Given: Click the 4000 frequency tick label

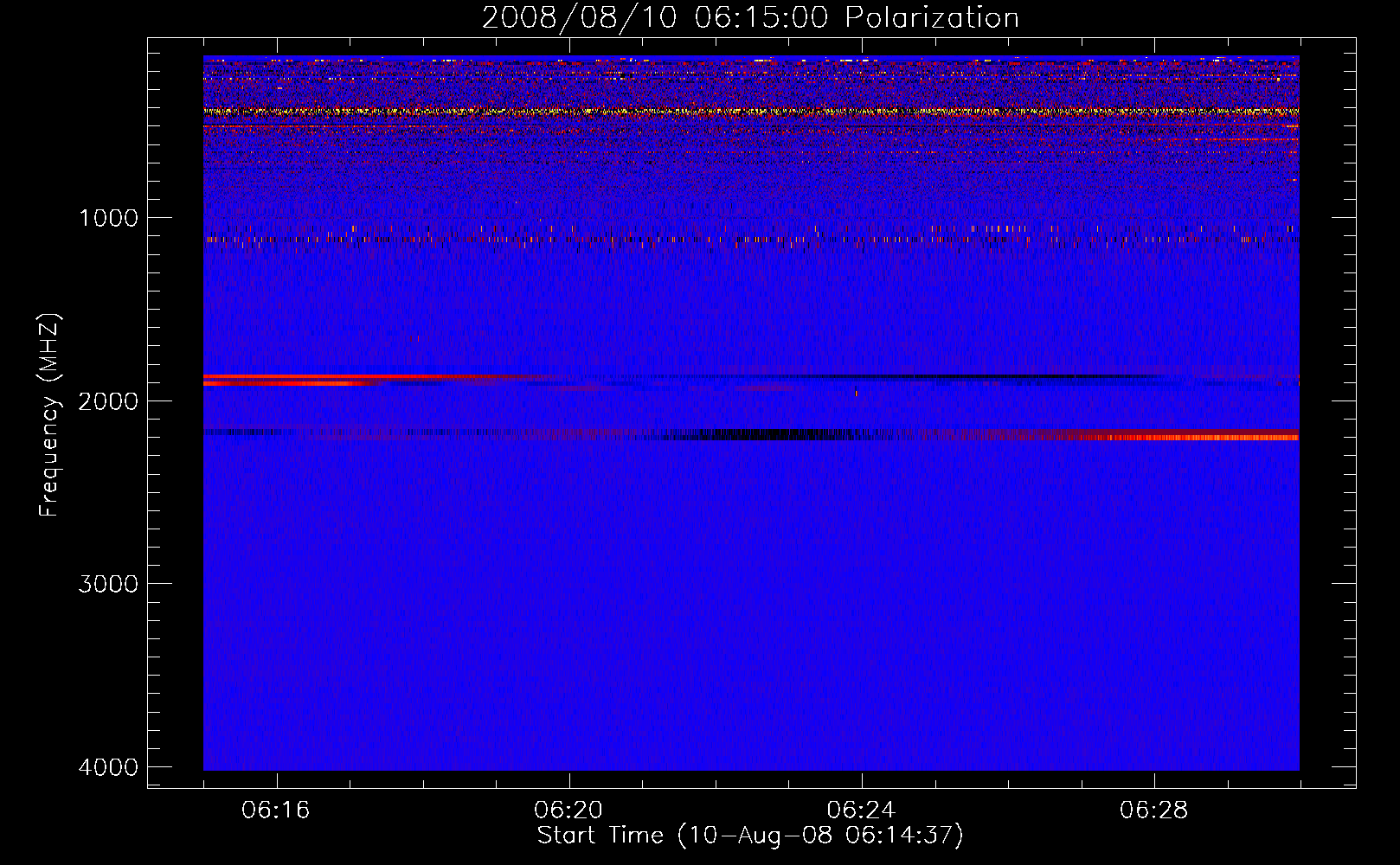Looking at the screenshot, I should click(108, 767).
